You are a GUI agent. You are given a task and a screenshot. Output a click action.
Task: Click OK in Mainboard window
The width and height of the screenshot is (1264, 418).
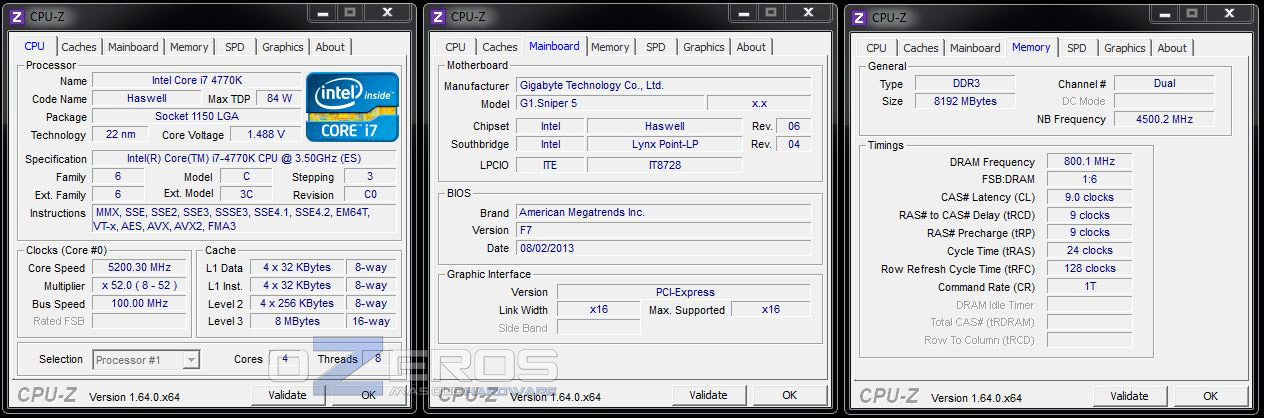pyautogui.click(x=790, y=395)
